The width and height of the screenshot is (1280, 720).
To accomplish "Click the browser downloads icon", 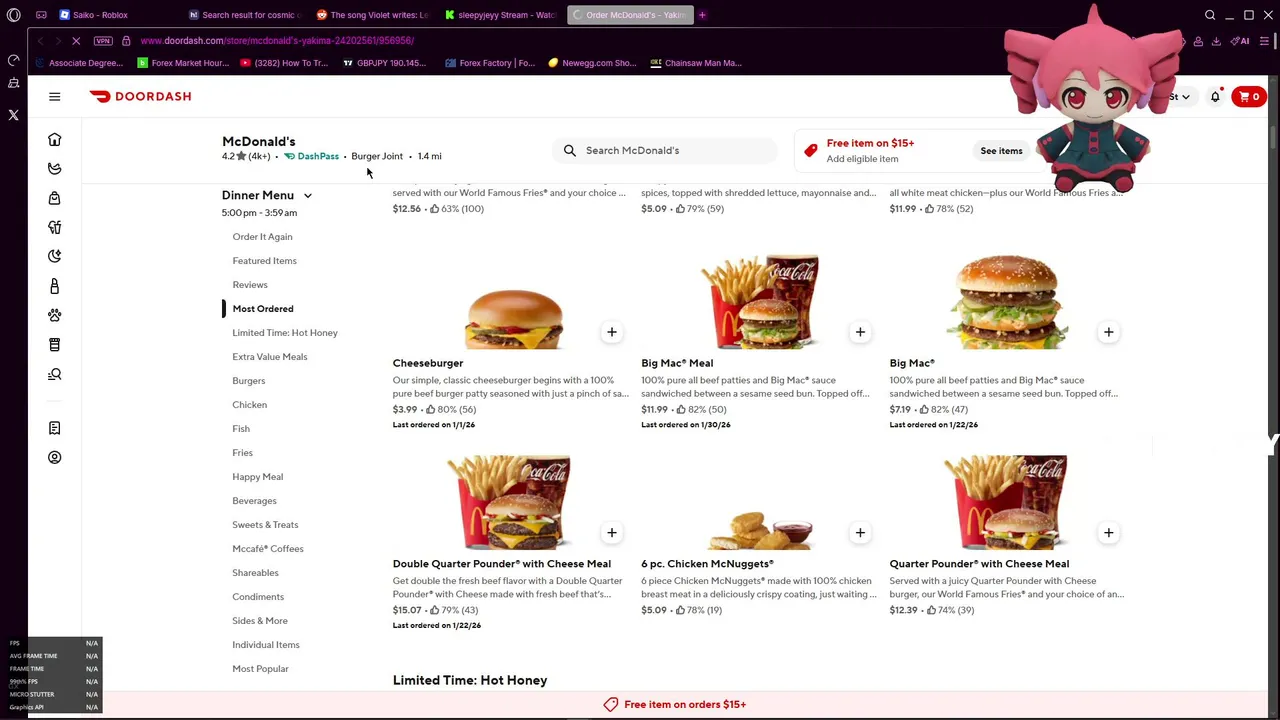I will pyautogui.click(x=1216, y=41).
